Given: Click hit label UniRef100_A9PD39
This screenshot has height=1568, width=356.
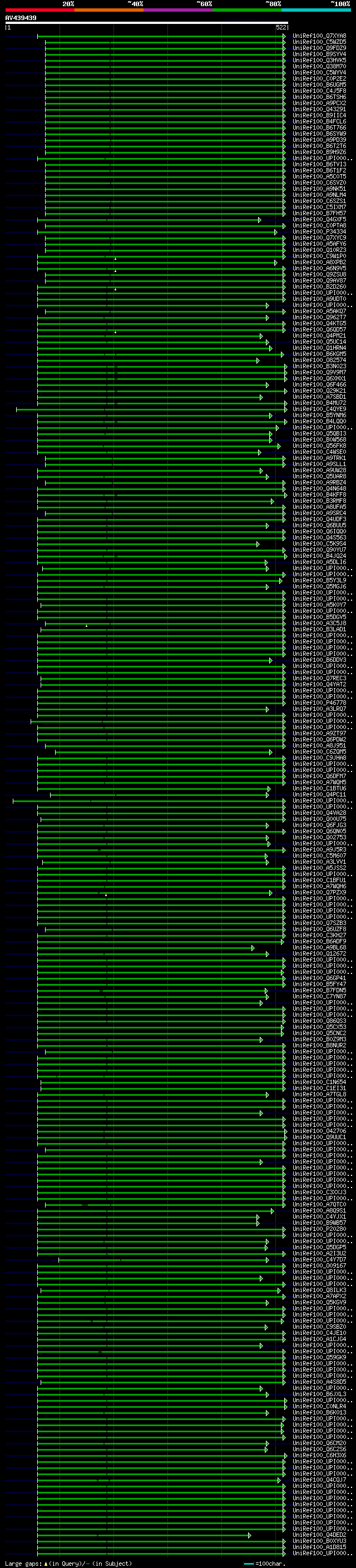Looking at the screenshot, I should coord(319,140).
